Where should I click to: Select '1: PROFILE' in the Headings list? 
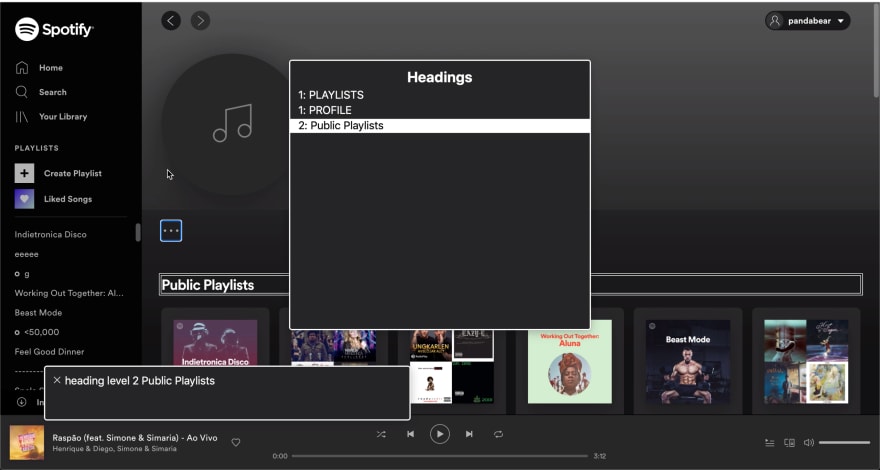click(439, 111)
